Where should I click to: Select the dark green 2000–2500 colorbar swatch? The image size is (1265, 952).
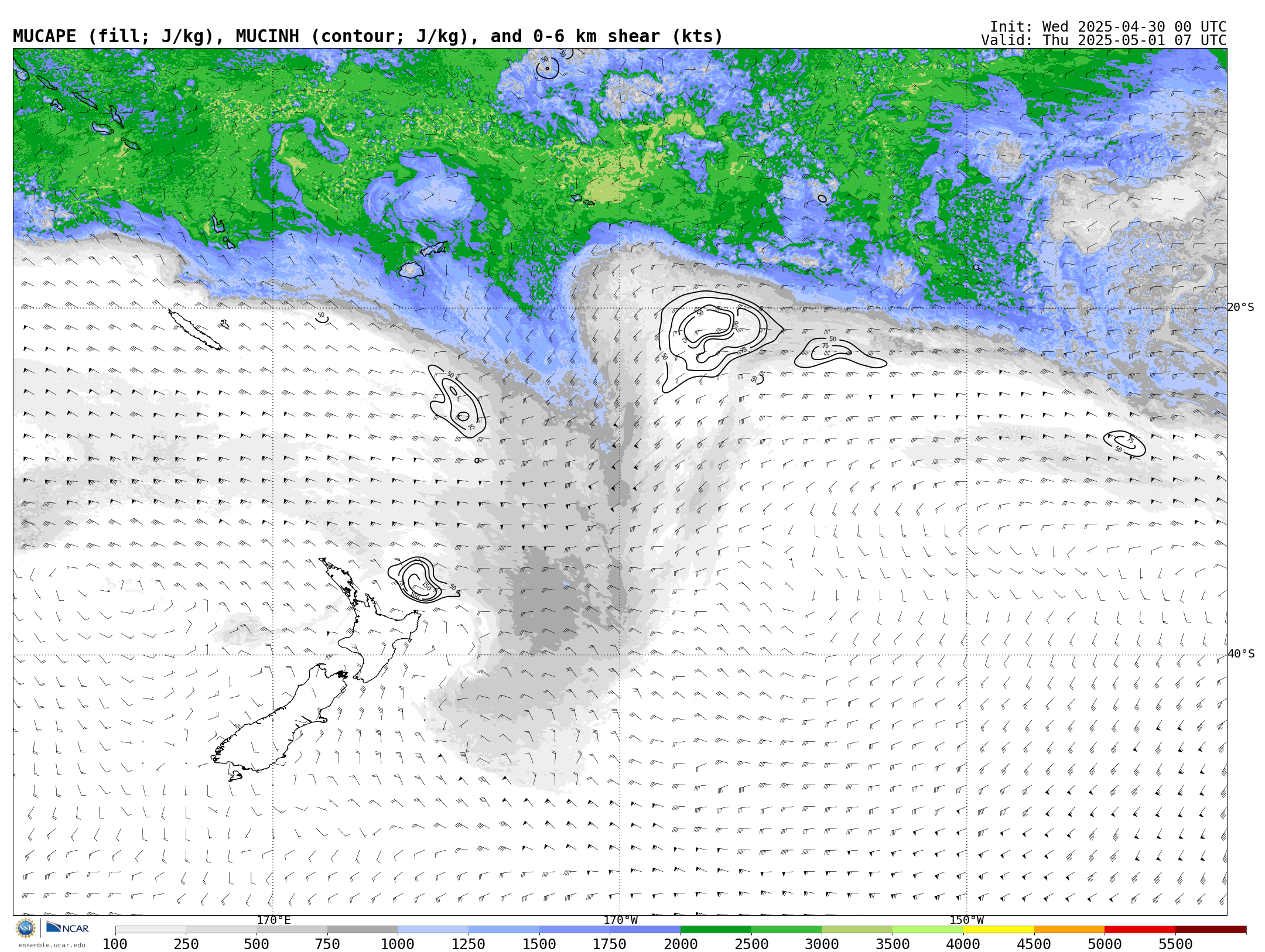[716, 929]
